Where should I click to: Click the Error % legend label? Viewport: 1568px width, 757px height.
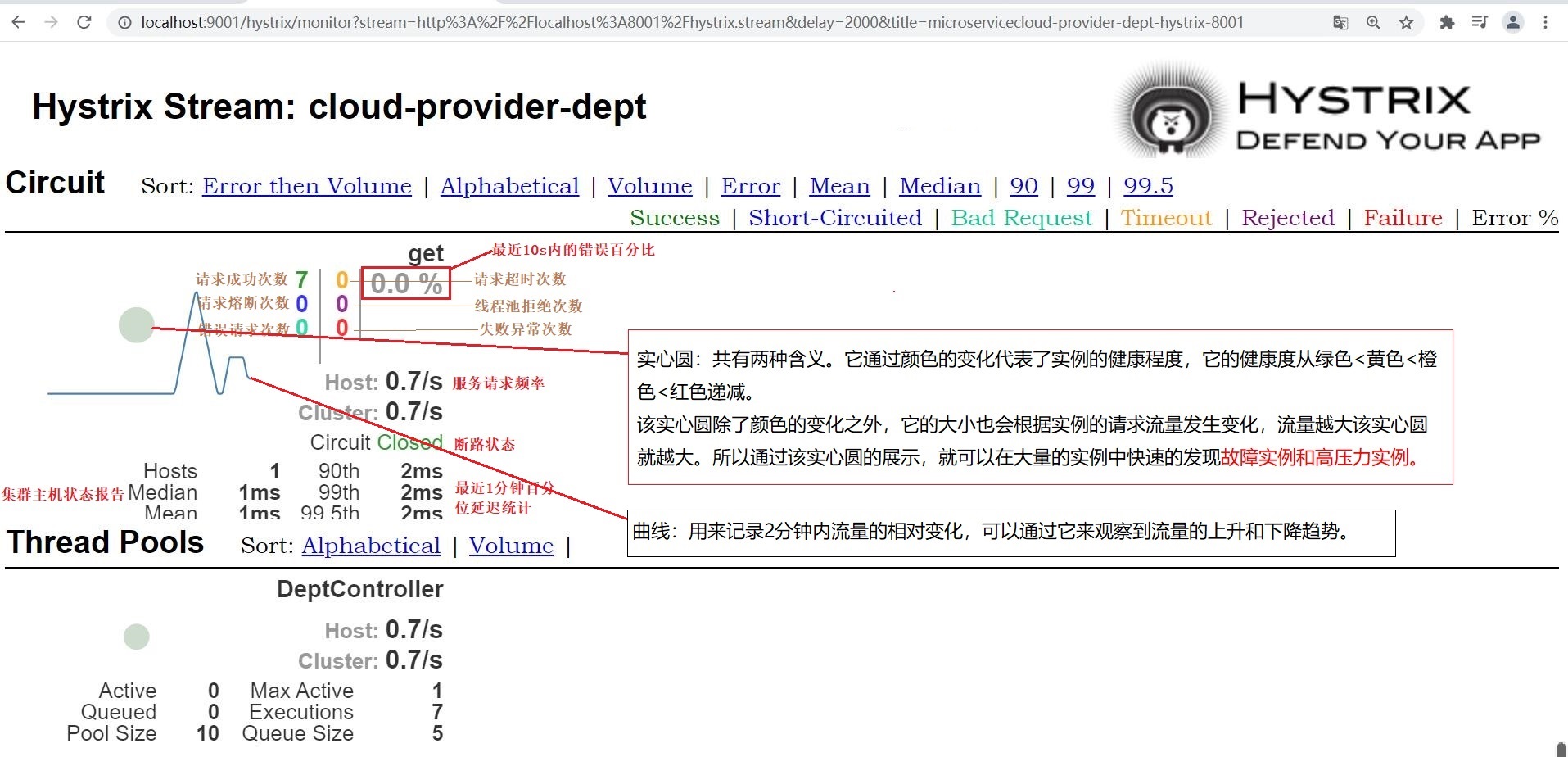click(1515, 218)
